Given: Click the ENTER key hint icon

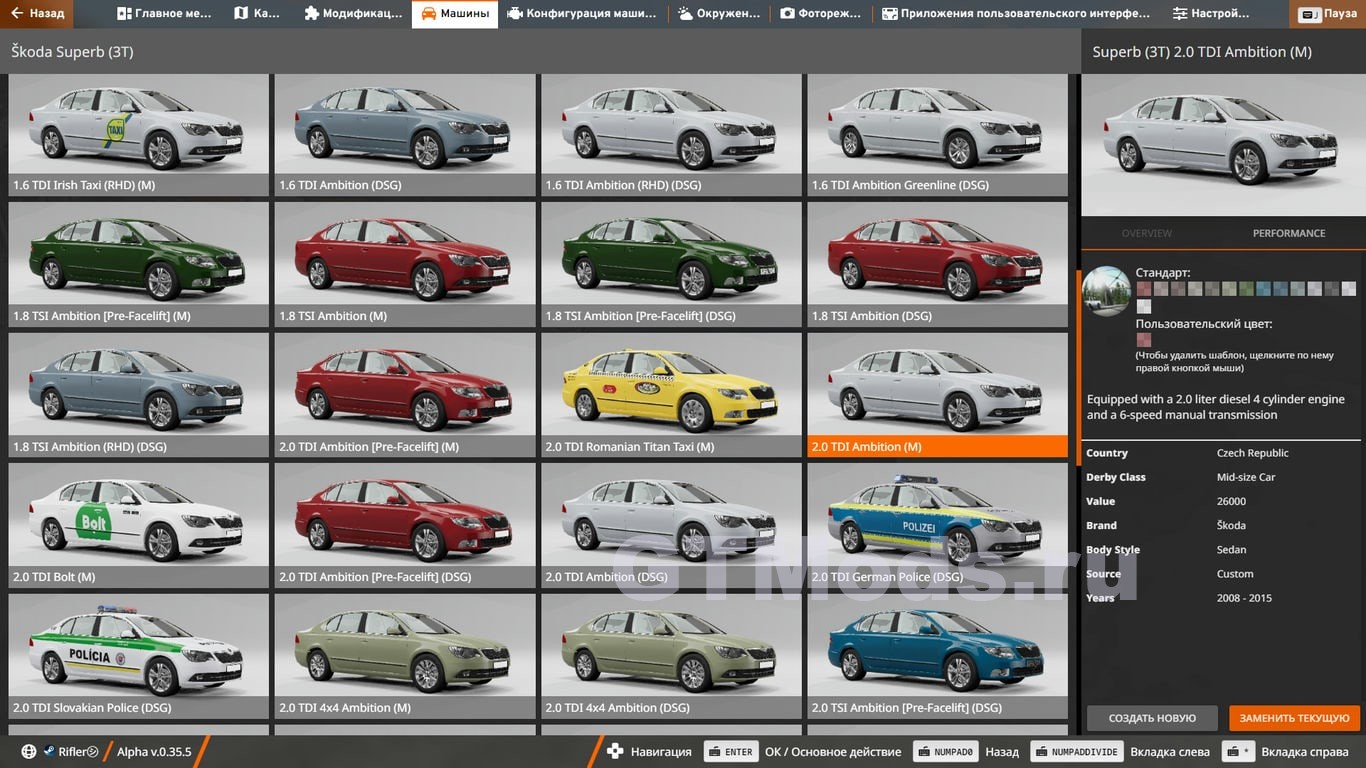Looking at the screenshot, I should click(729, 752).
